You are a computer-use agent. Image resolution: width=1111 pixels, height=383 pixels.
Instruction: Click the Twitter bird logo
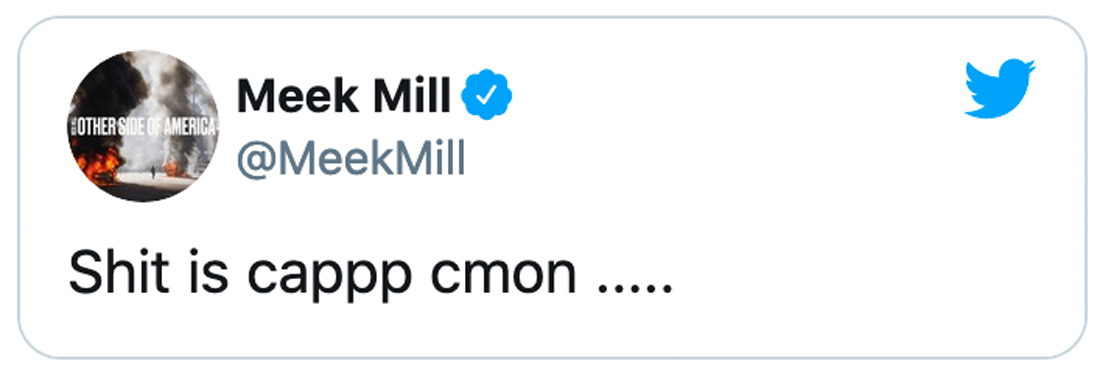[x=999, y=88]
